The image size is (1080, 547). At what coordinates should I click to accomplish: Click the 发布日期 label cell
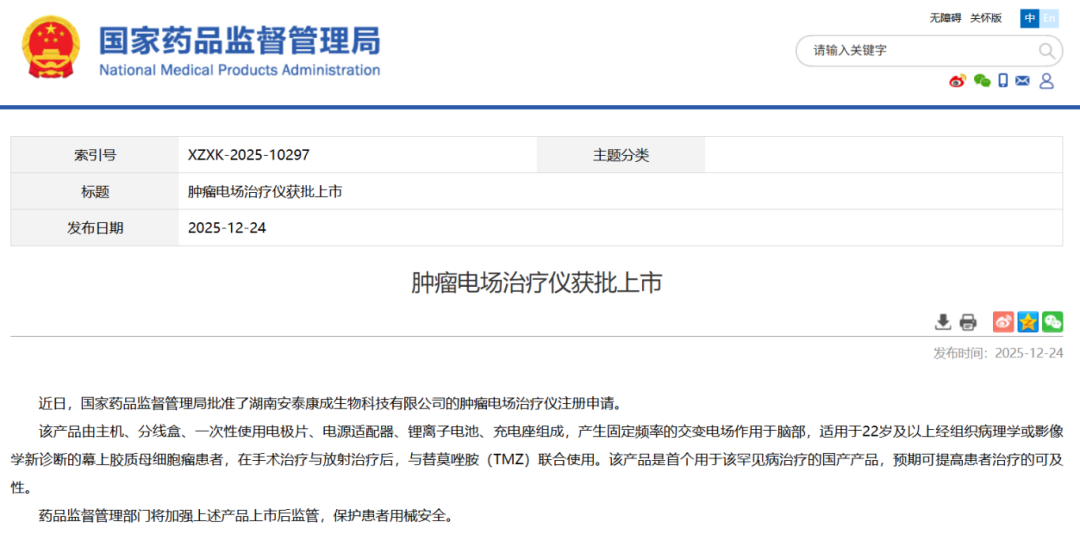click(95, 228)
